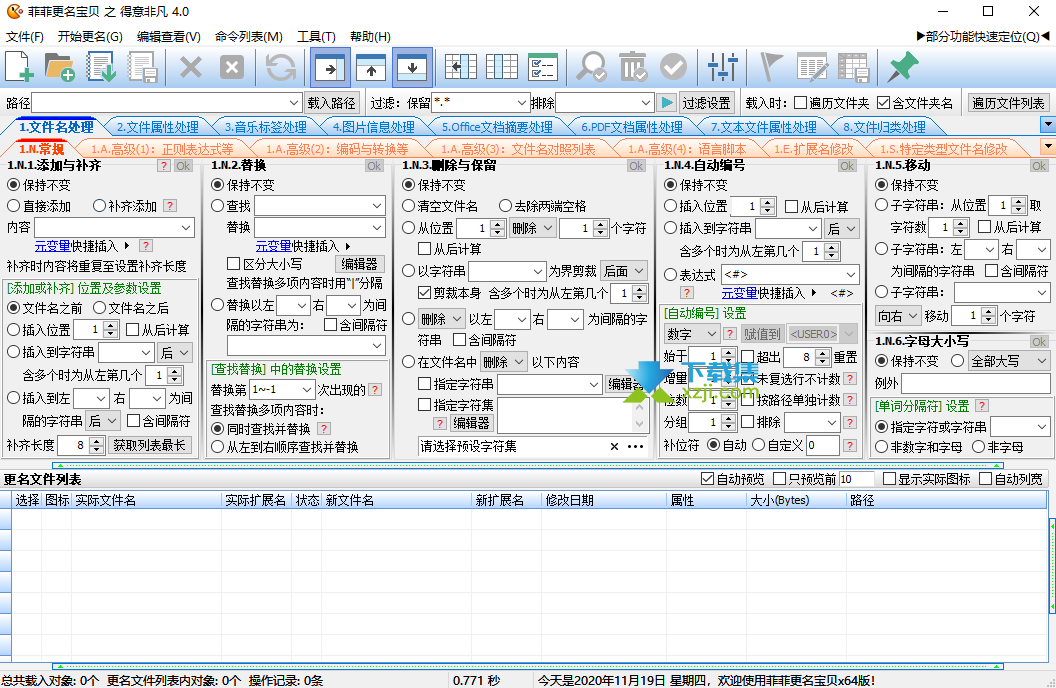The width and height of the screenshot is (1056, 688).
Task: Uncheck the 剪裁本身 checkbox
Action: click(x=424, y=293)
